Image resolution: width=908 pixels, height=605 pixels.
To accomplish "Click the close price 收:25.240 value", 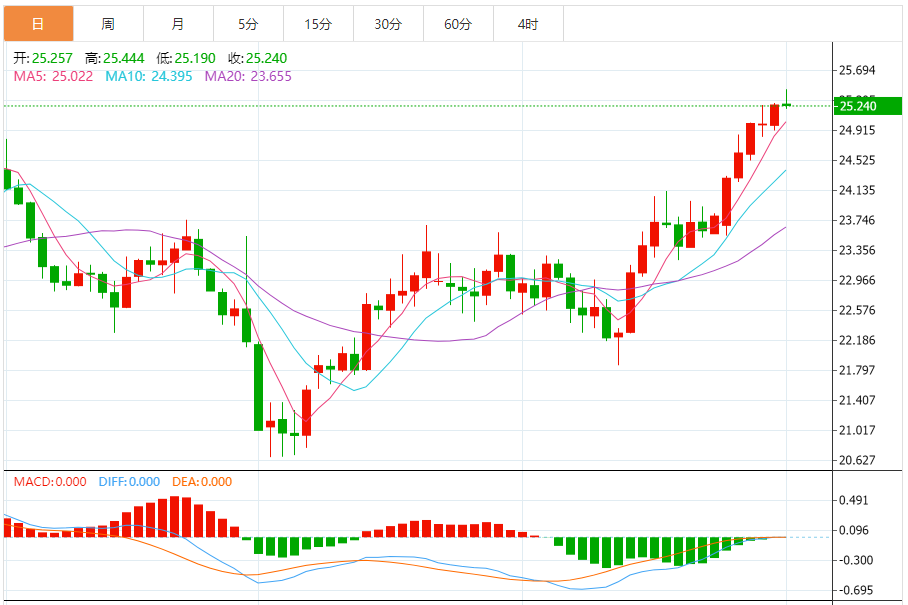I will (x=257, y=58).
